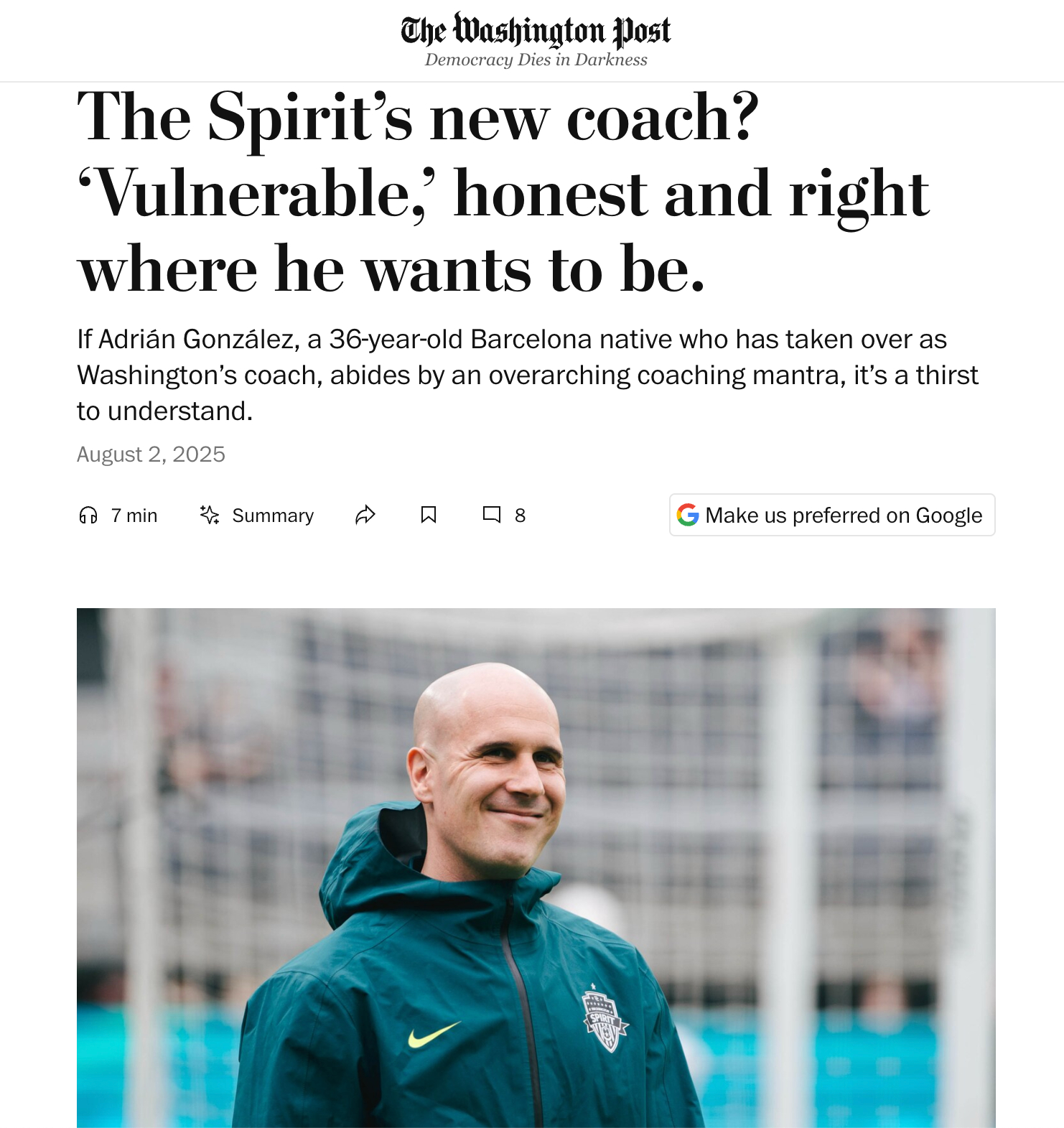
Task: Click the article headline about Spirit's coach
Action: [x=503, y=192]
